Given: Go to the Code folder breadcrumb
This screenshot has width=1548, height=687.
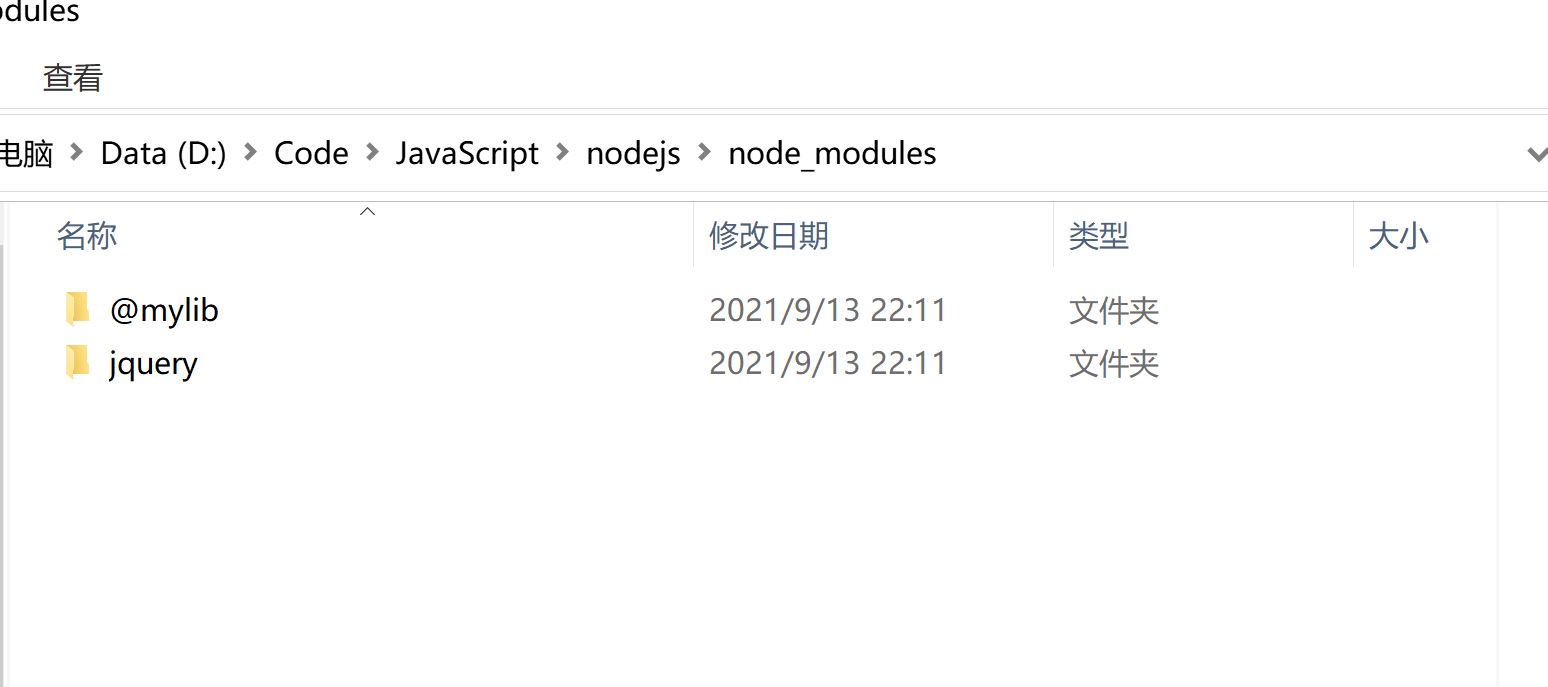Looking at the screenshot, I should [x=311, y=153].
